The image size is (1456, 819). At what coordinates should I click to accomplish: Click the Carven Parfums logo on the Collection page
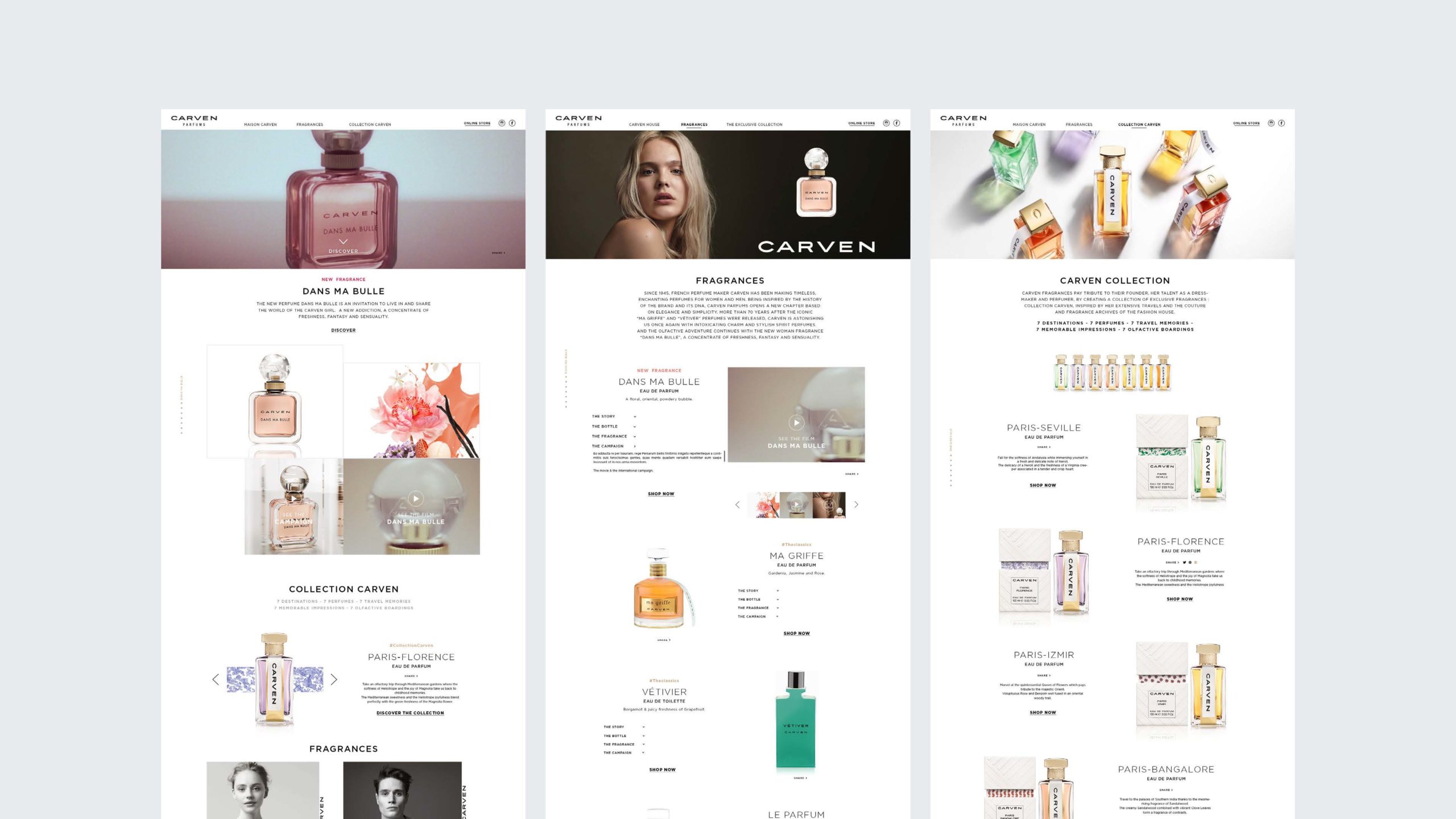963,121
